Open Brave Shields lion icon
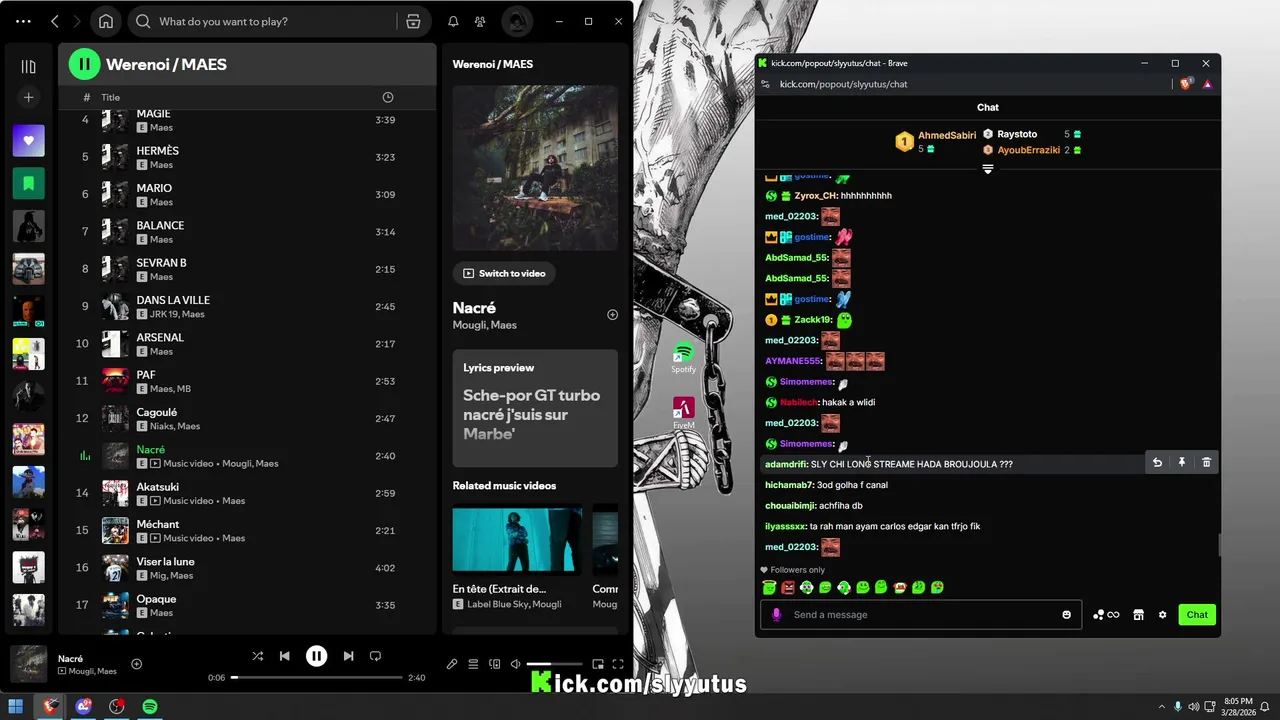 (x=1186, y=84)
